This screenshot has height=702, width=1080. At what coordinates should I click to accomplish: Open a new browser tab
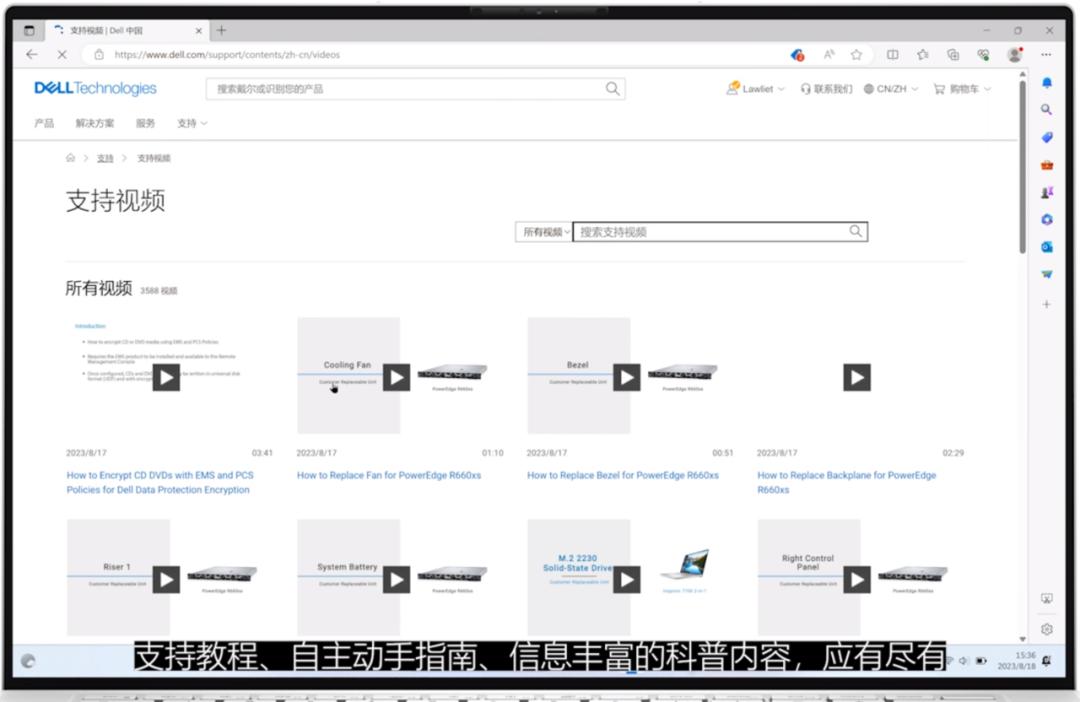point(221,30)
